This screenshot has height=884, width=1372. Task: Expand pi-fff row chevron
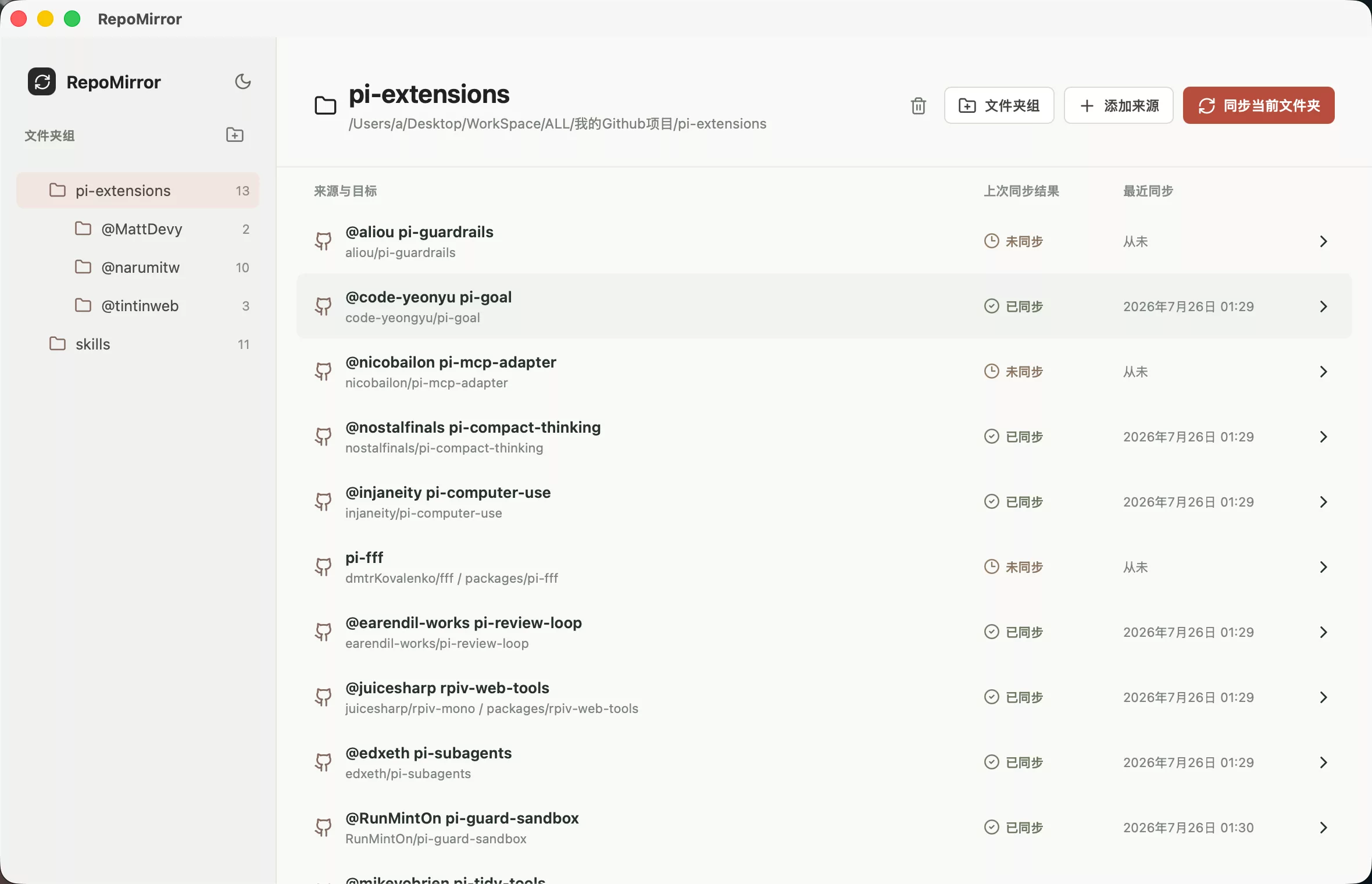pyautogui.click(x=1323, y=566)
